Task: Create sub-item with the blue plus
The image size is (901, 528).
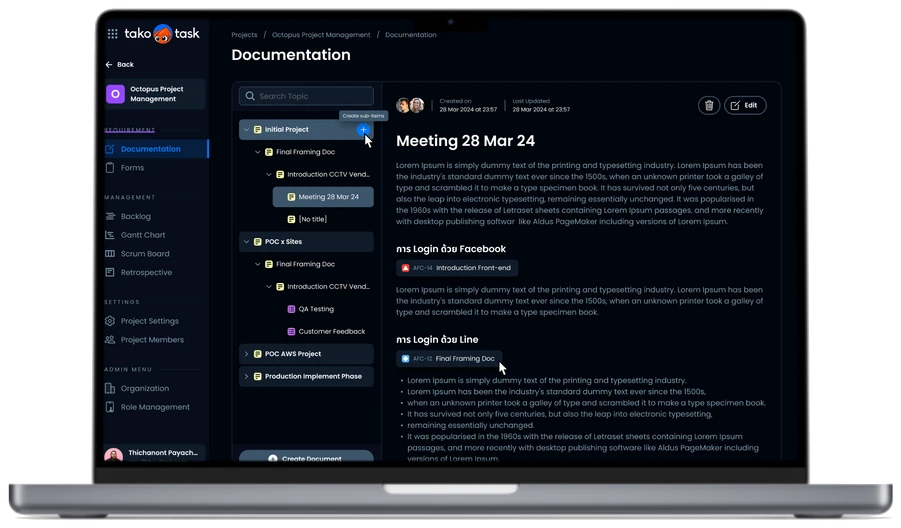Action: pyautogui.click(x=363, y=130)
